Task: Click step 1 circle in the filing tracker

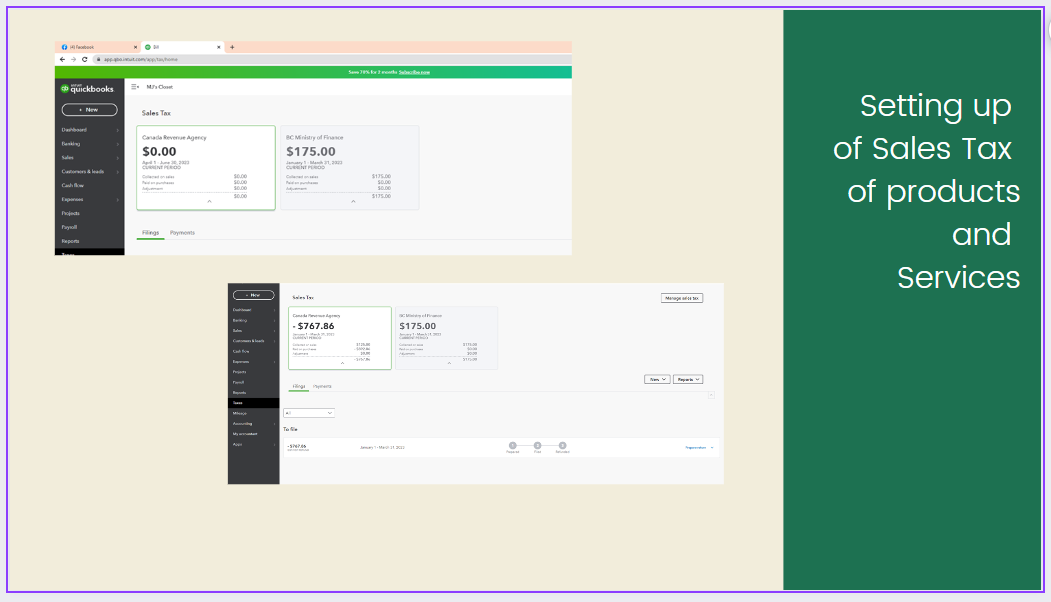Action: tap(513, 446)
